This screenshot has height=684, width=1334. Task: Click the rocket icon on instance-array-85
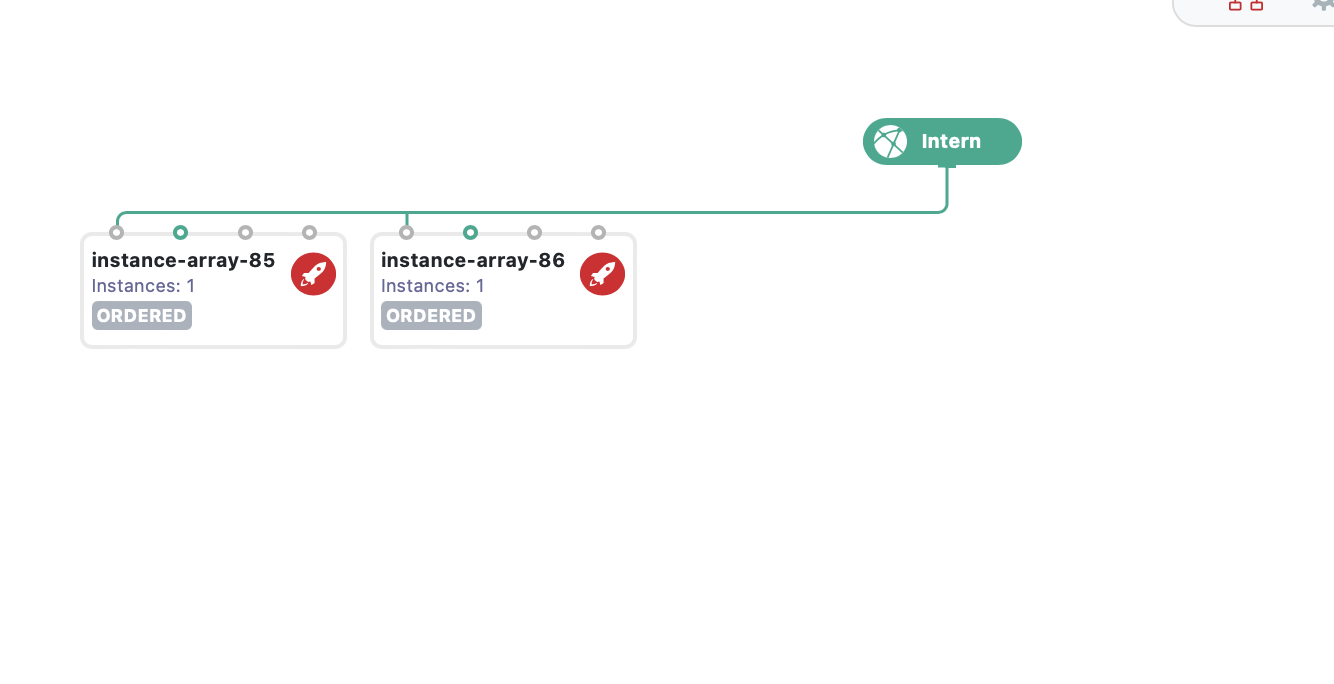[313, 274]
